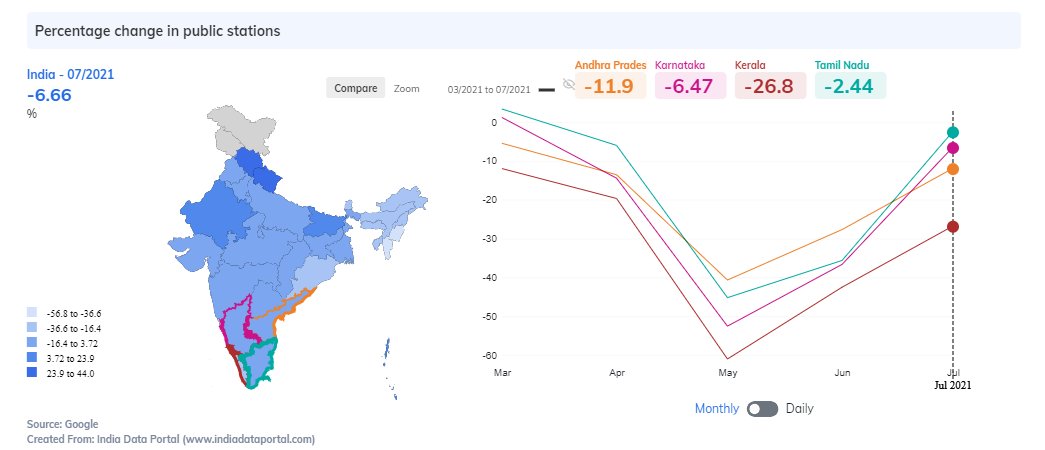Click the '-60' y-axis label
1045x450 pixels.
491,355
